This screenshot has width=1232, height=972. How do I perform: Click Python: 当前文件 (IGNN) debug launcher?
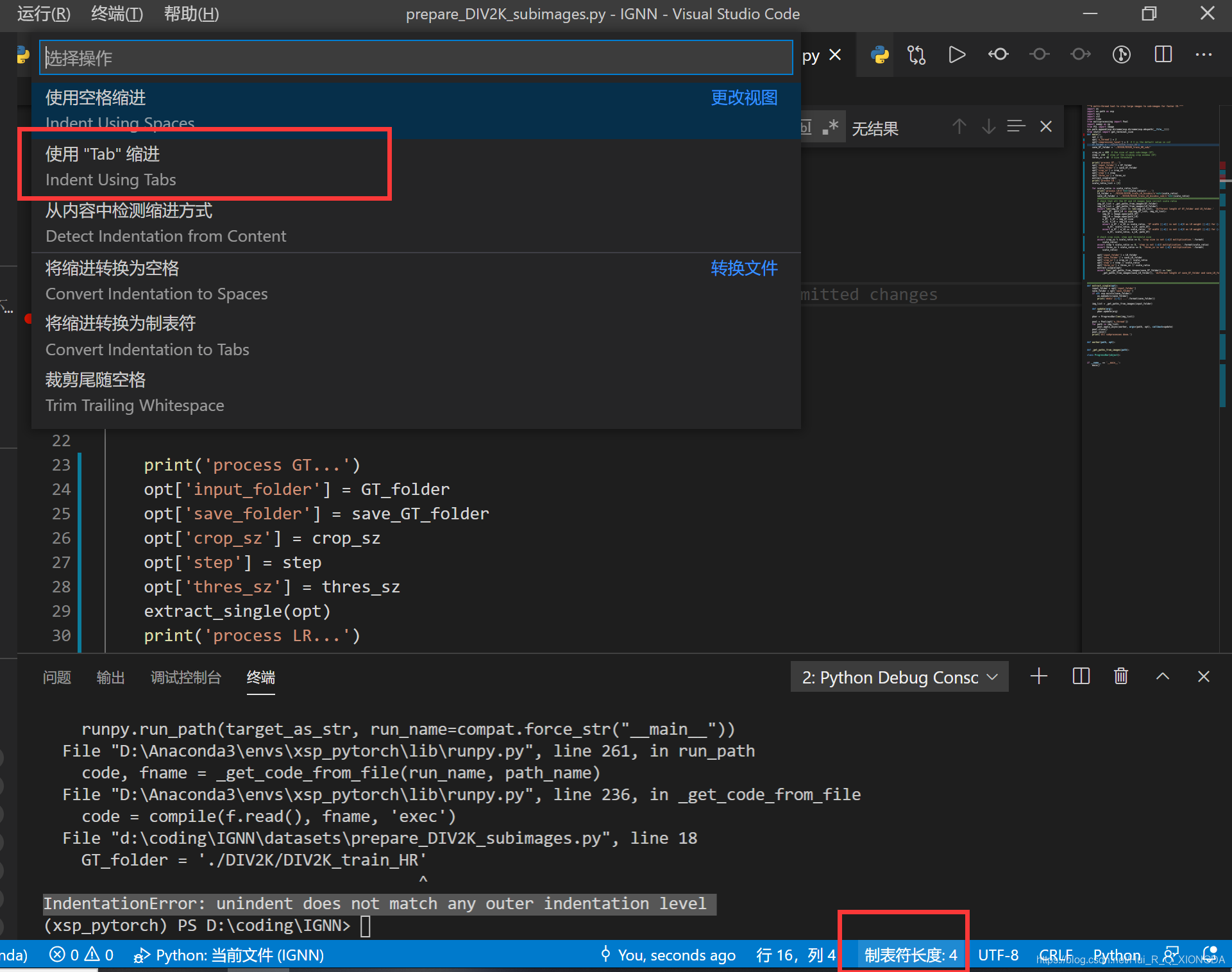pos(228,955)
